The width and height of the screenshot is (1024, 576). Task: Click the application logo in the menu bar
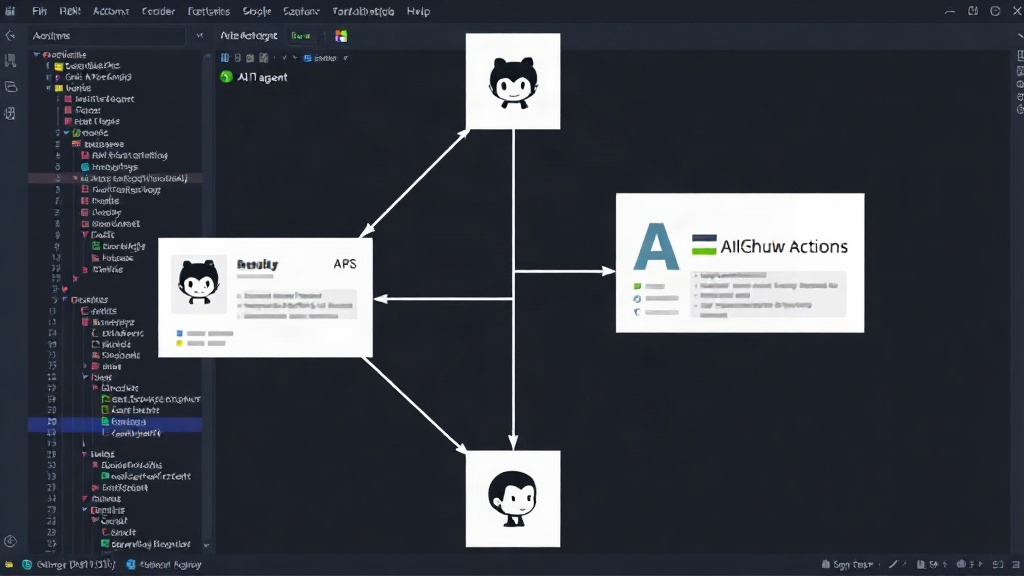click(10, 11)
